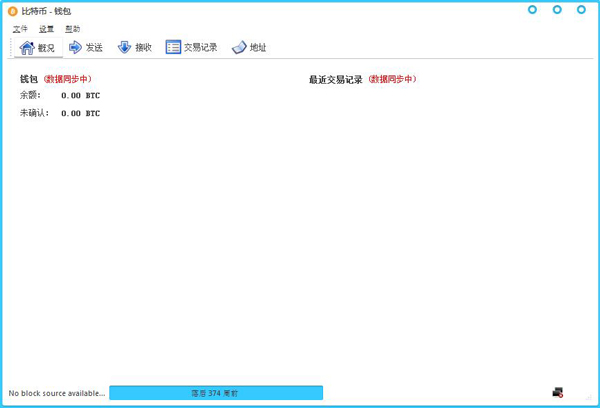The width and height of the screenshot is (600, 408).
Task: Open the 发送 send coins tab
Action: (x=86, y=47)
